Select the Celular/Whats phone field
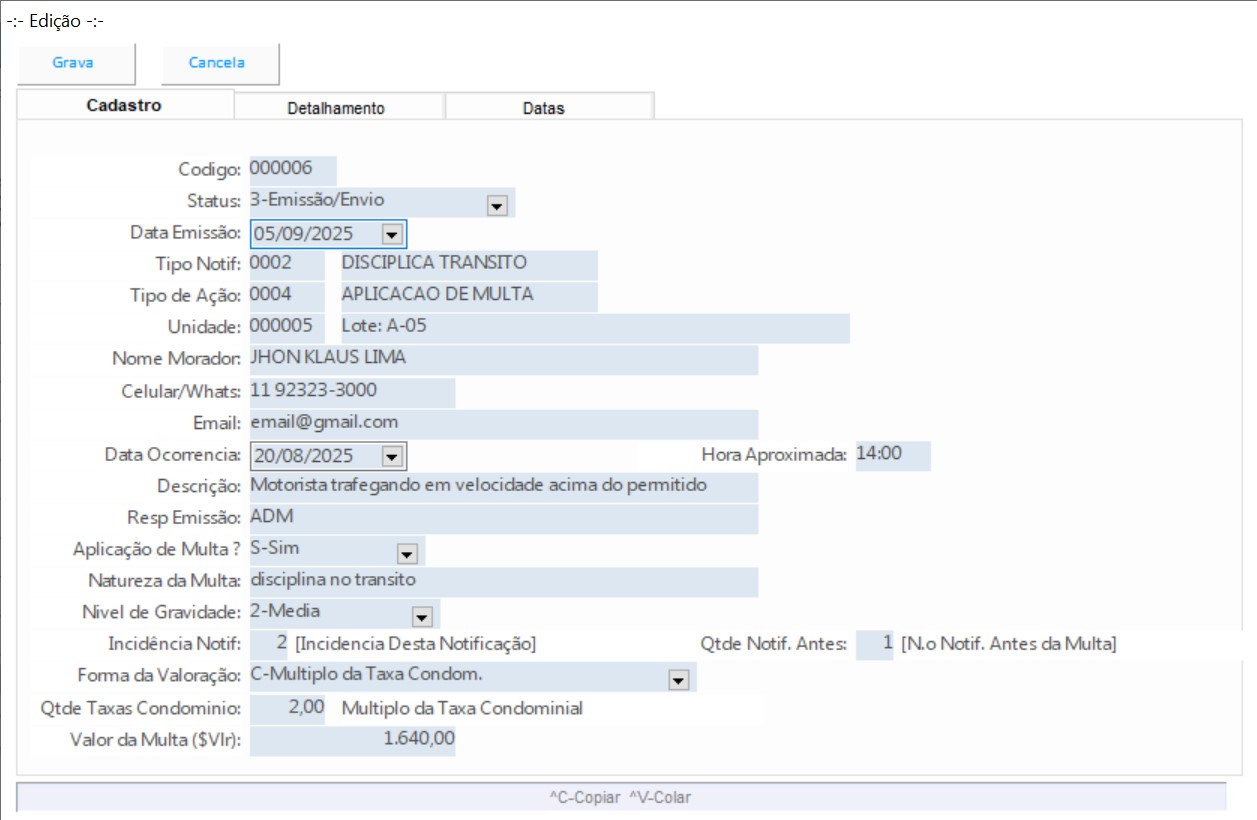Screen dimensions: 1257x820 [351, 391]
